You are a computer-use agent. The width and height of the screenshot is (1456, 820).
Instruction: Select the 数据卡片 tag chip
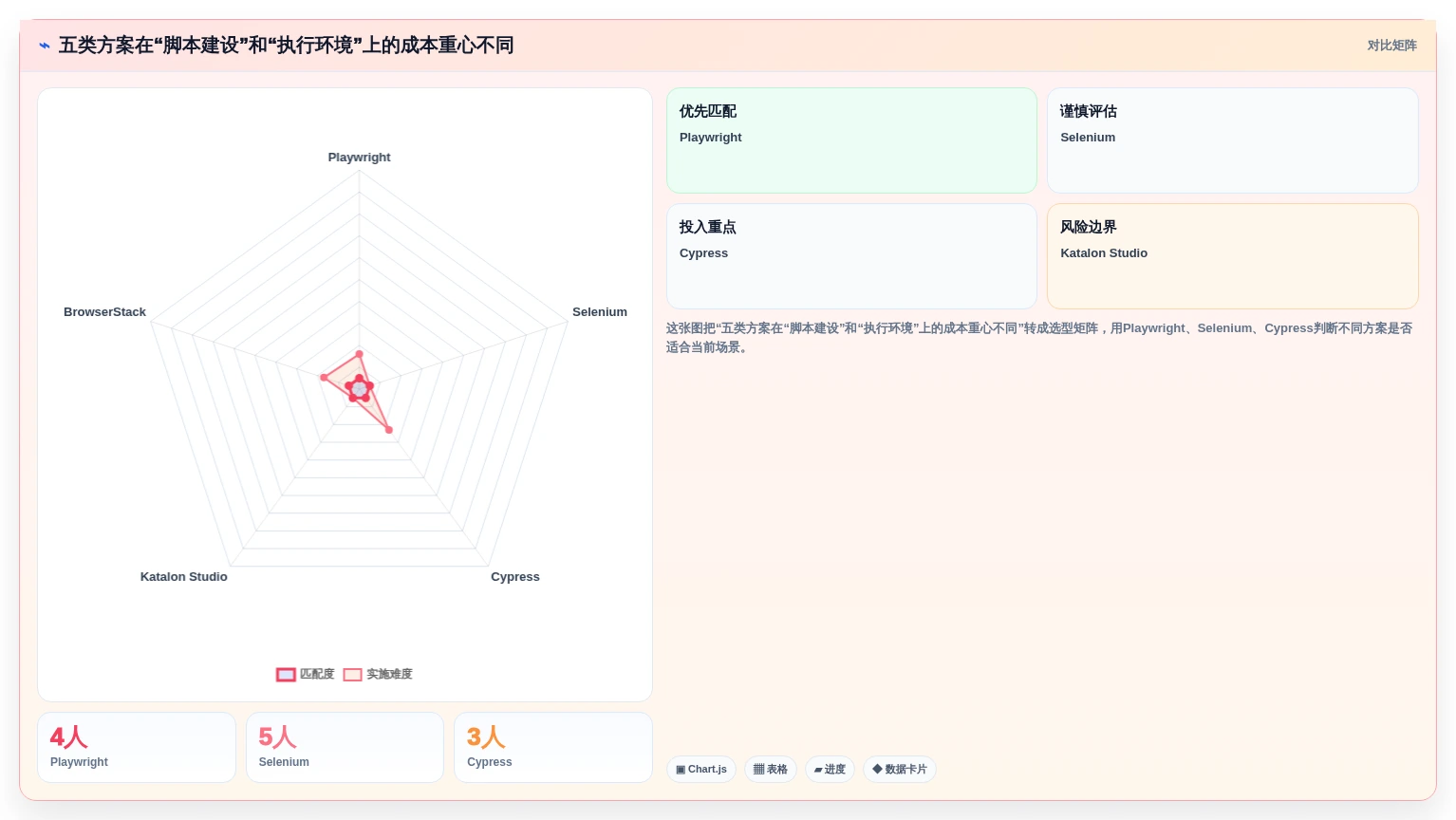pos(900,769)
